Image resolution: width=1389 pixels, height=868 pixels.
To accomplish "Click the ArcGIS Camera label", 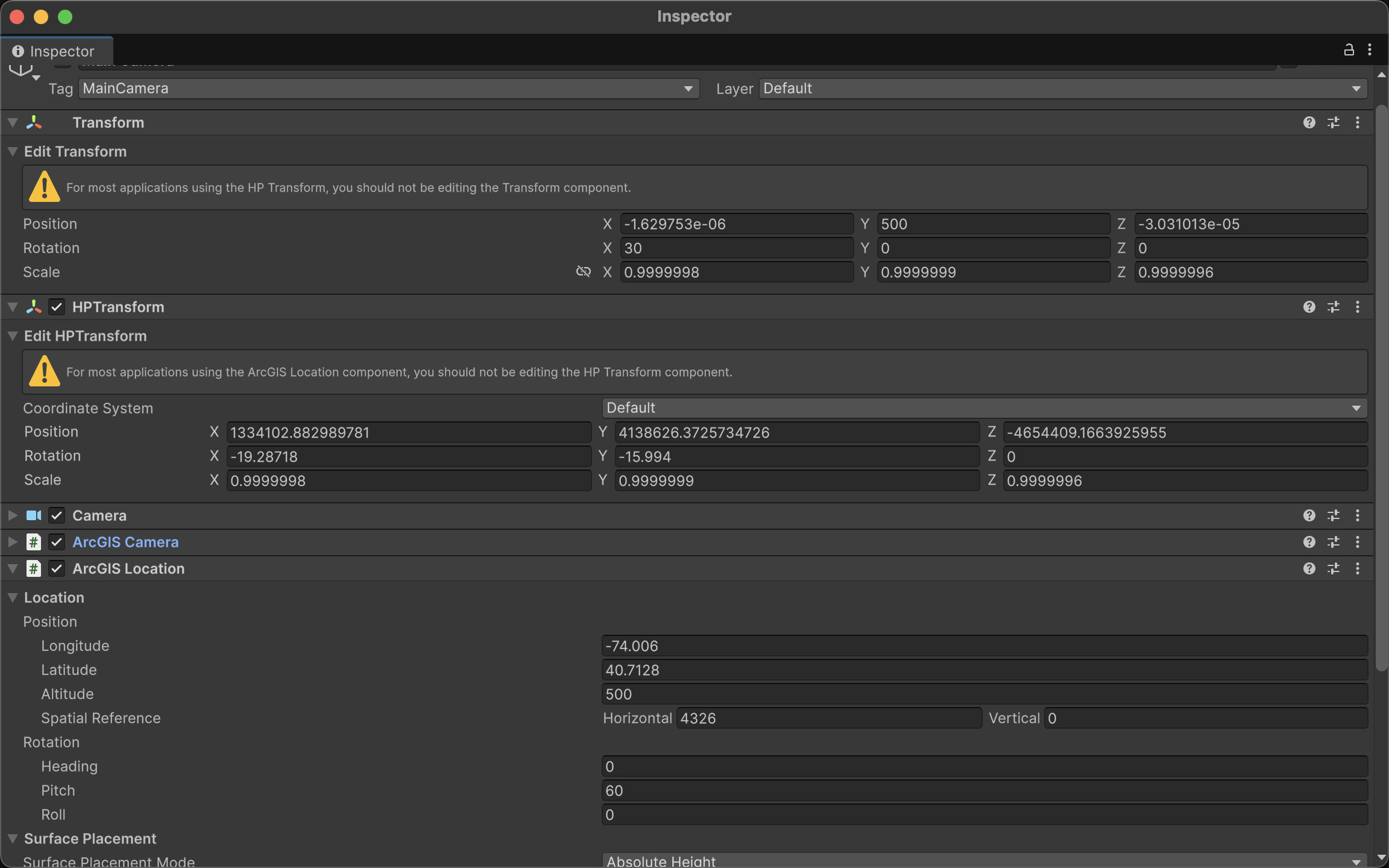I will [125, 542].
